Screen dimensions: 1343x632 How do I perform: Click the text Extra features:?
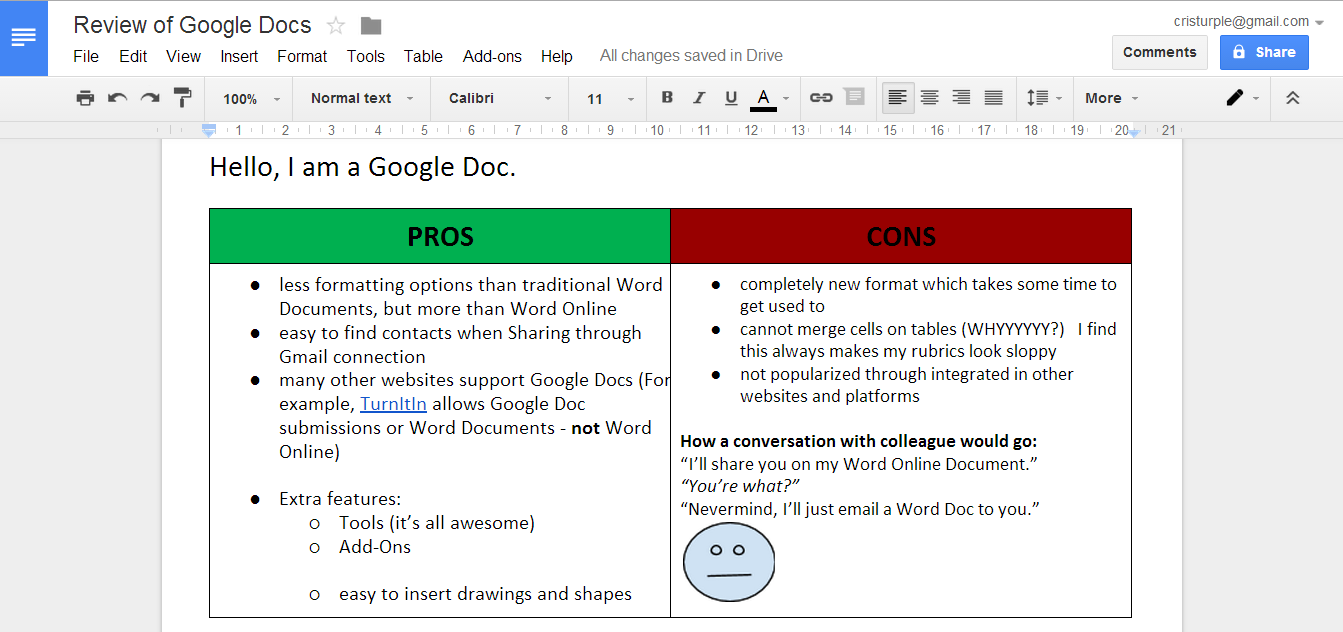pyautogui.click(x=340, y=499)
